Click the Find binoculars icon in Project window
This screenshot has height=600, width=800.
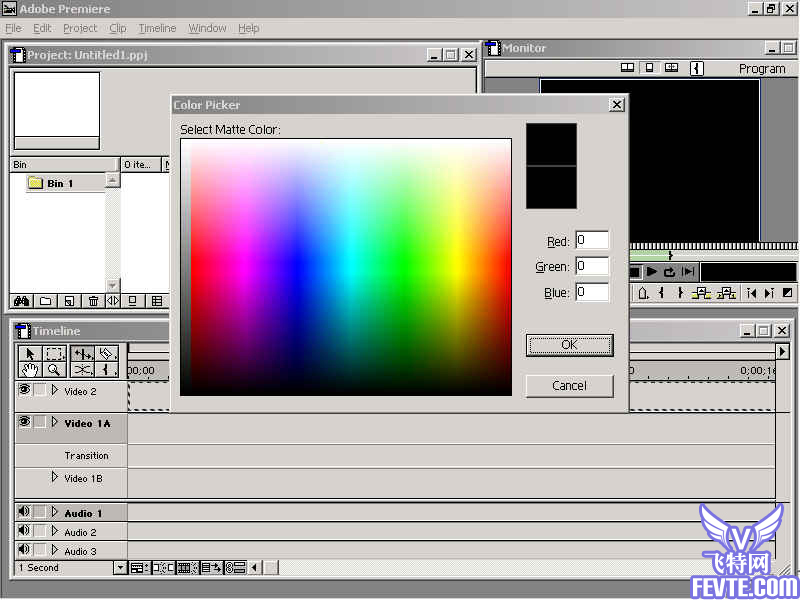(21, 301)
